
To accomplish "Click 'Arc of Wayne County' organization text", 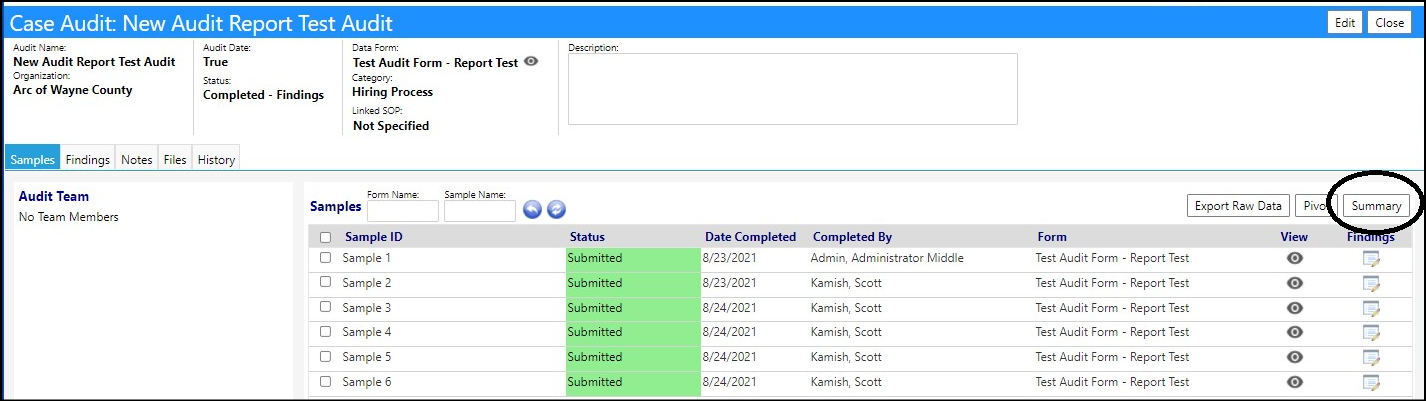I will click(x=73, y=89).
